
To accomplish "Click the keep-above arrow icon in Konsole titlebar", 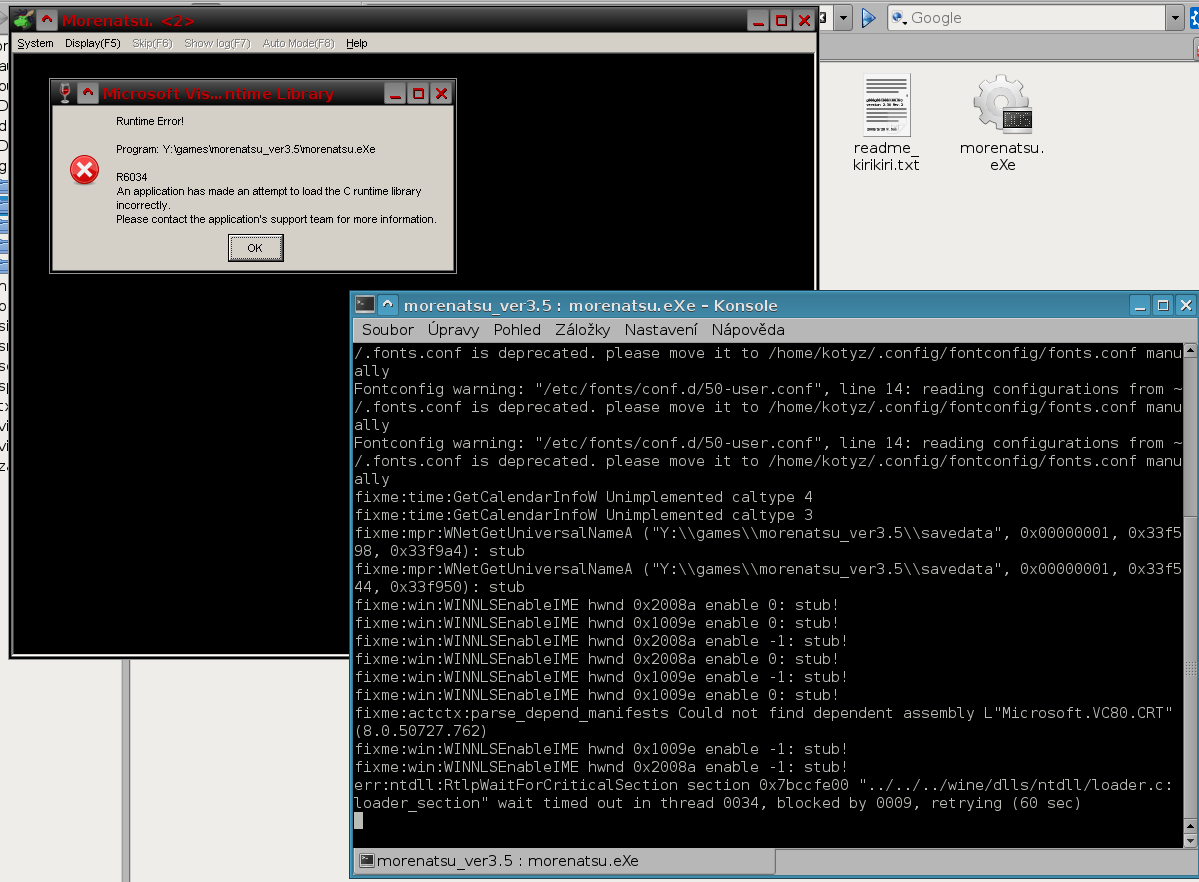I will 388,305.
